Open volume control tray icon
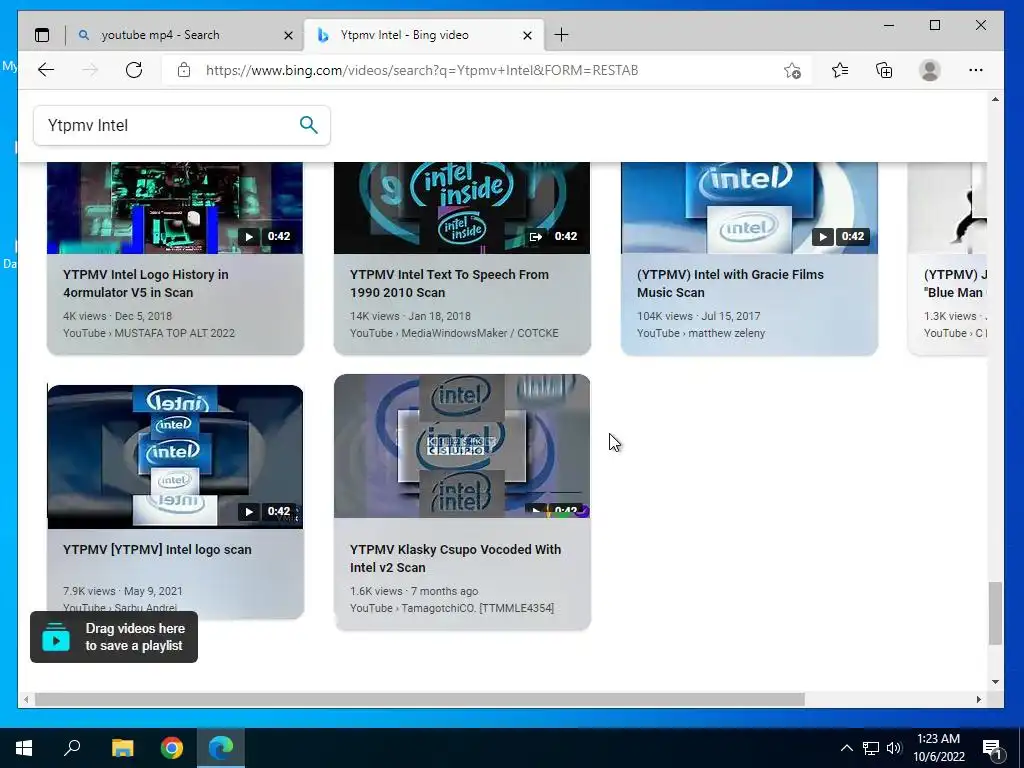 tap(894, 748)
